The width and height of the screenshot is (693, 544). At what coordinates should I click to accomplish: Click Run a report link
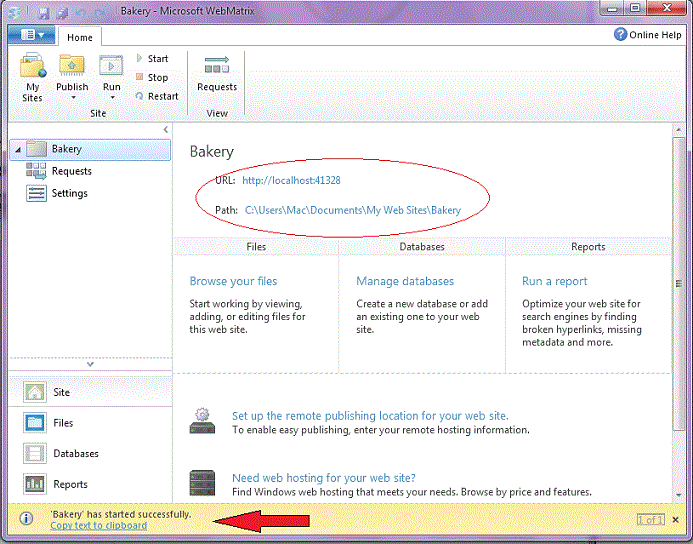[x=555, y=281]
